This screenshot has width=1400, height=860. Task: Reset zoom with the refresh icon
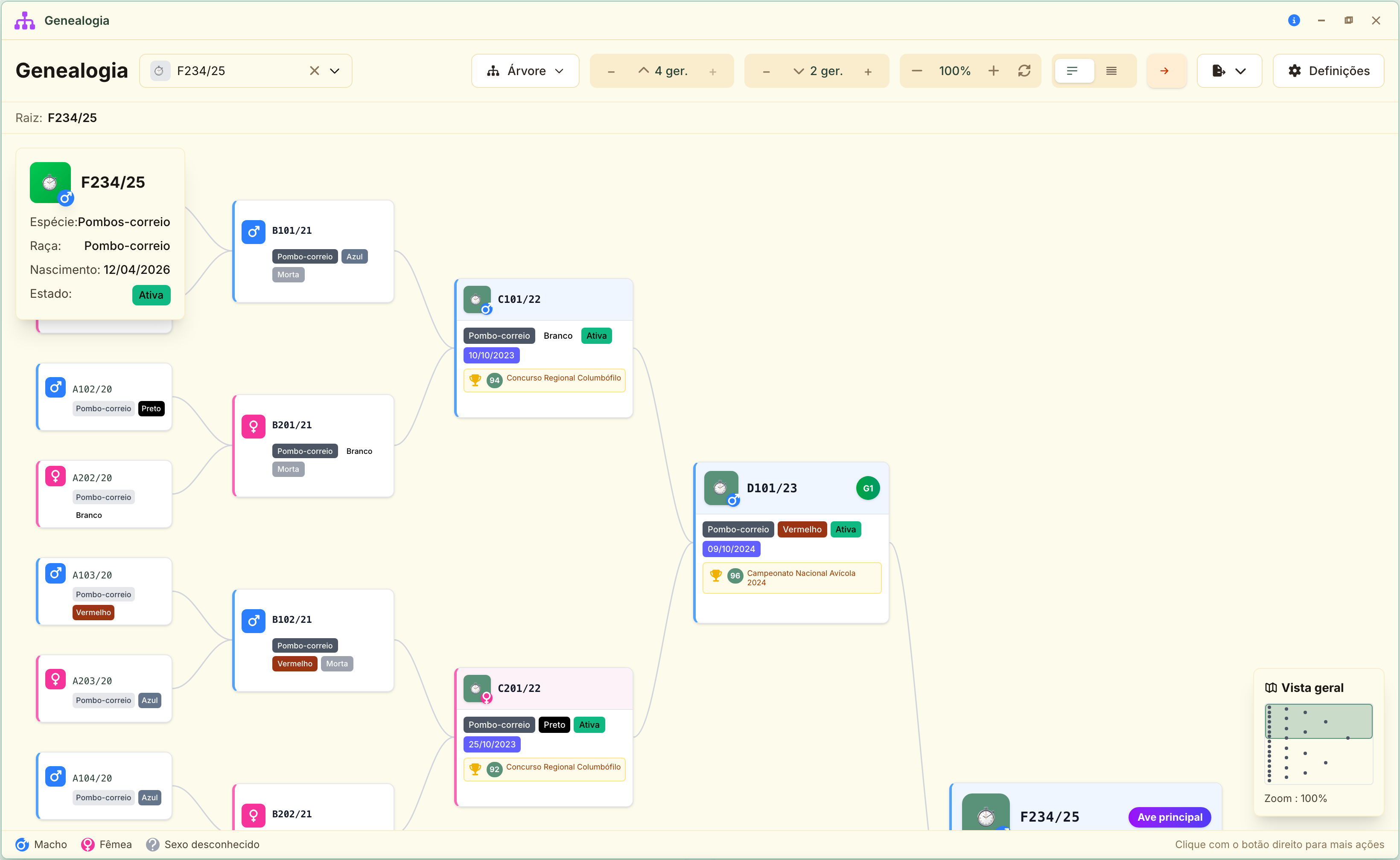(x=1024, y=70)
